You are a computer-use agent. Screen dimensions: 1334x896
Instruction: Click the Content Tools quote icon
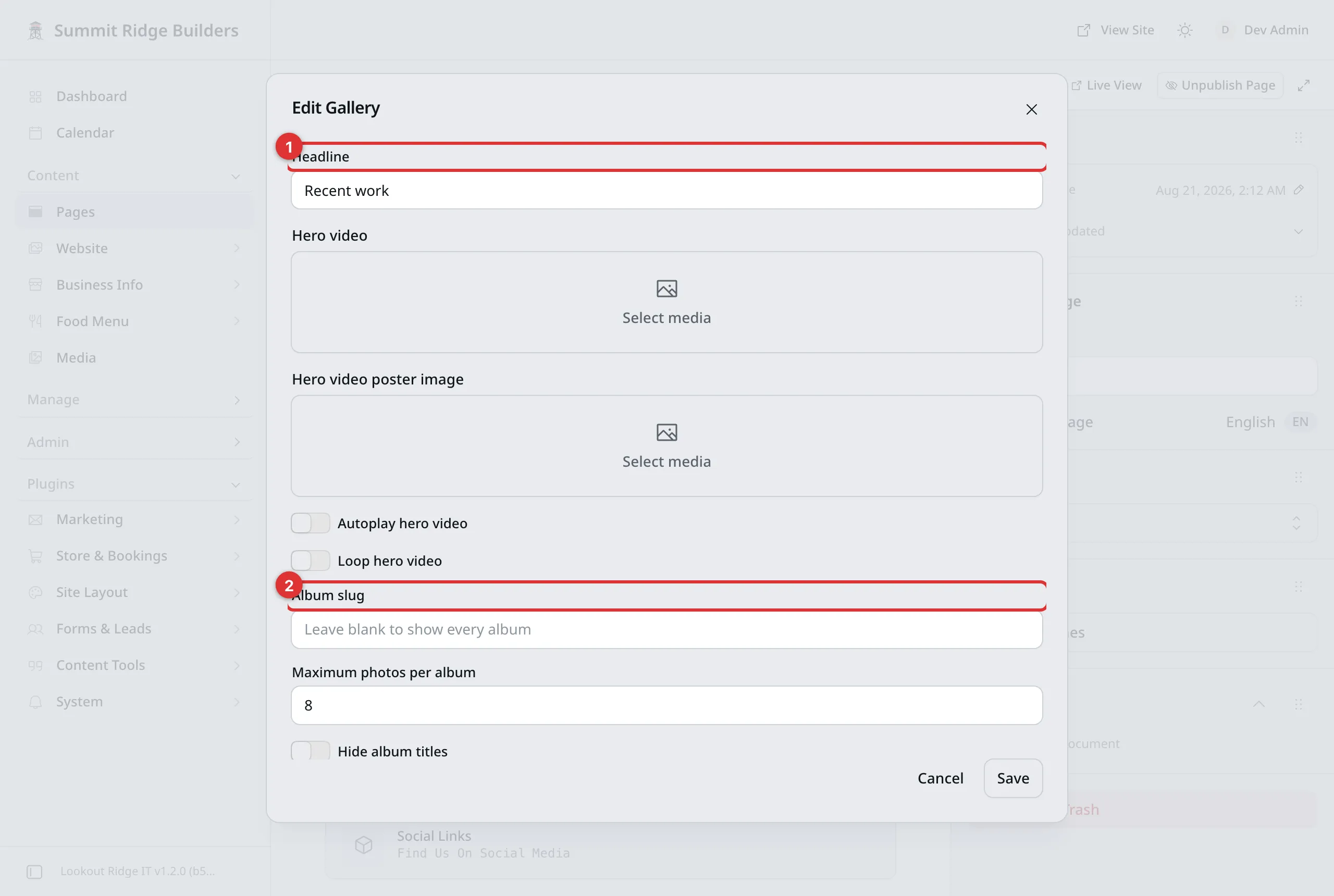[35, 665]
